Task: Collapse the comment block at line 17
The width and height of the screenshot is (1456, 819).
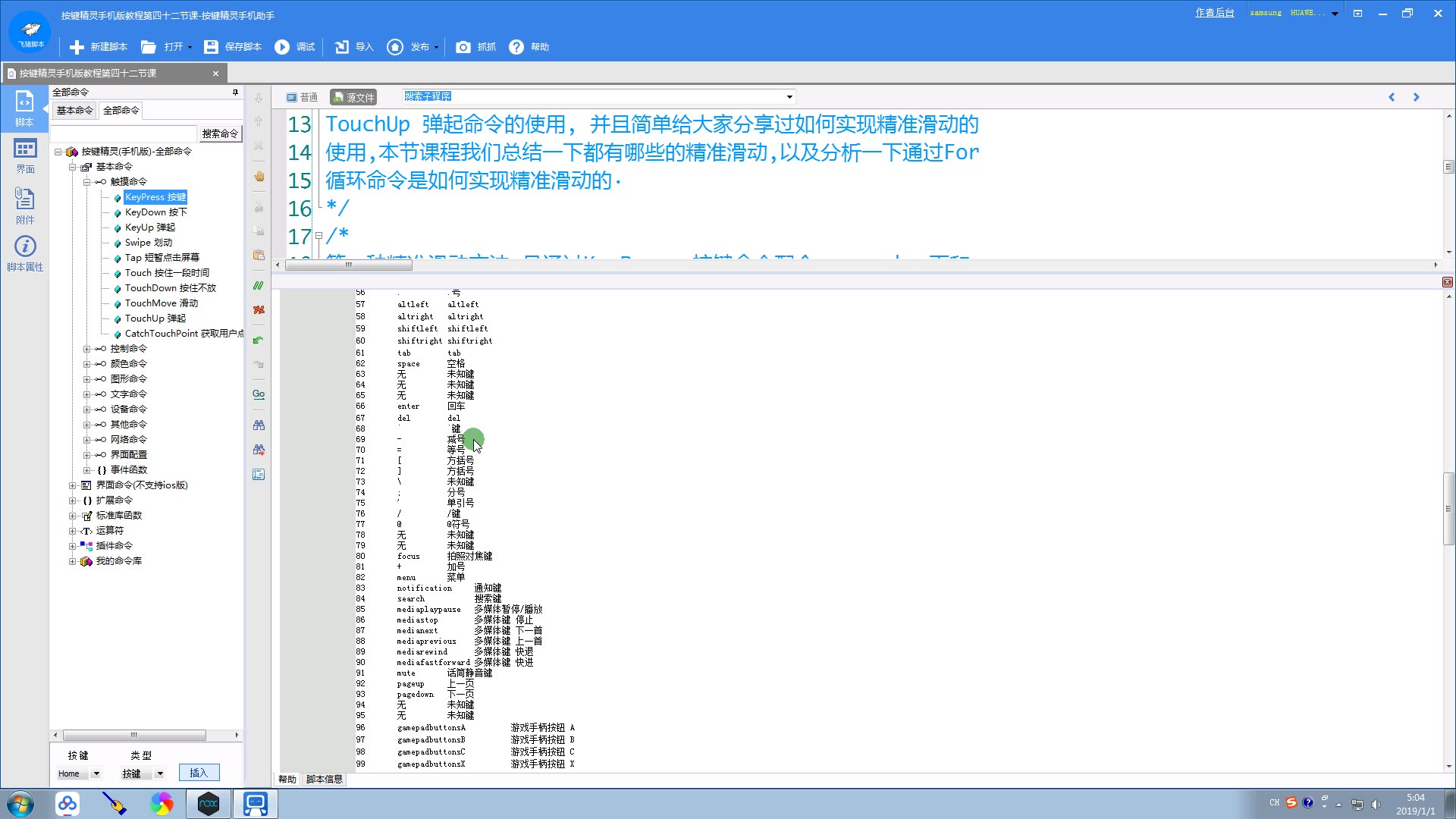Action: (x=318, y=236)
